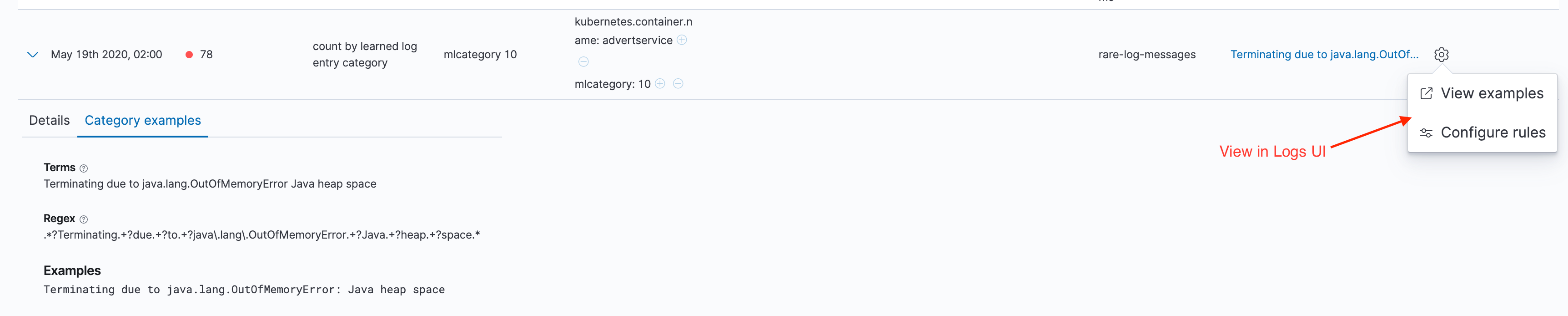The image size is (1568, 316).
Task: Click the external-link icon beside View examples
Action: pos(1426,93)
